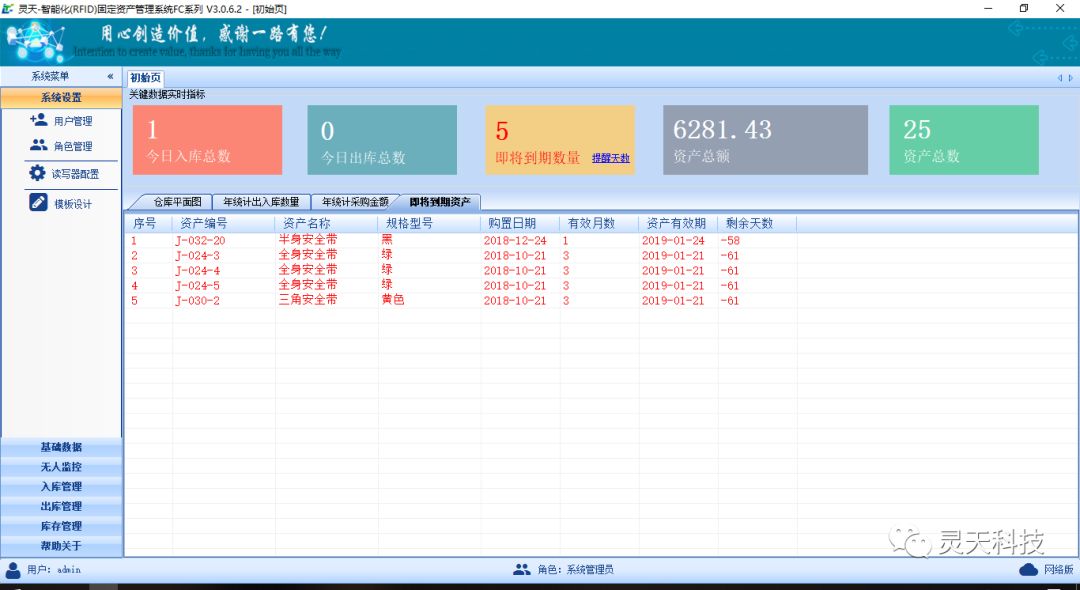This screenshot has width=1080, height=590.
Task: Expand the 系统设置 menu group
Action: (x=62, y=97)
